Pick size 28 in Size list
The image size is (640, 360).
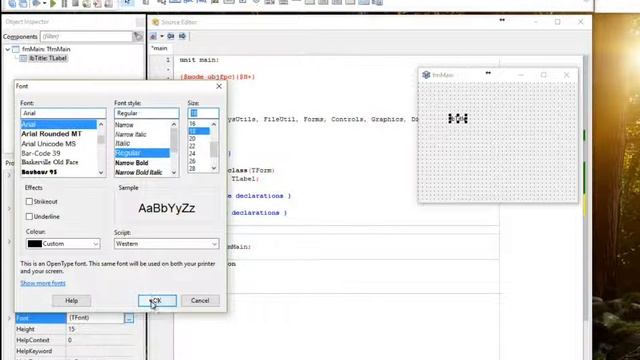[192, 168]
